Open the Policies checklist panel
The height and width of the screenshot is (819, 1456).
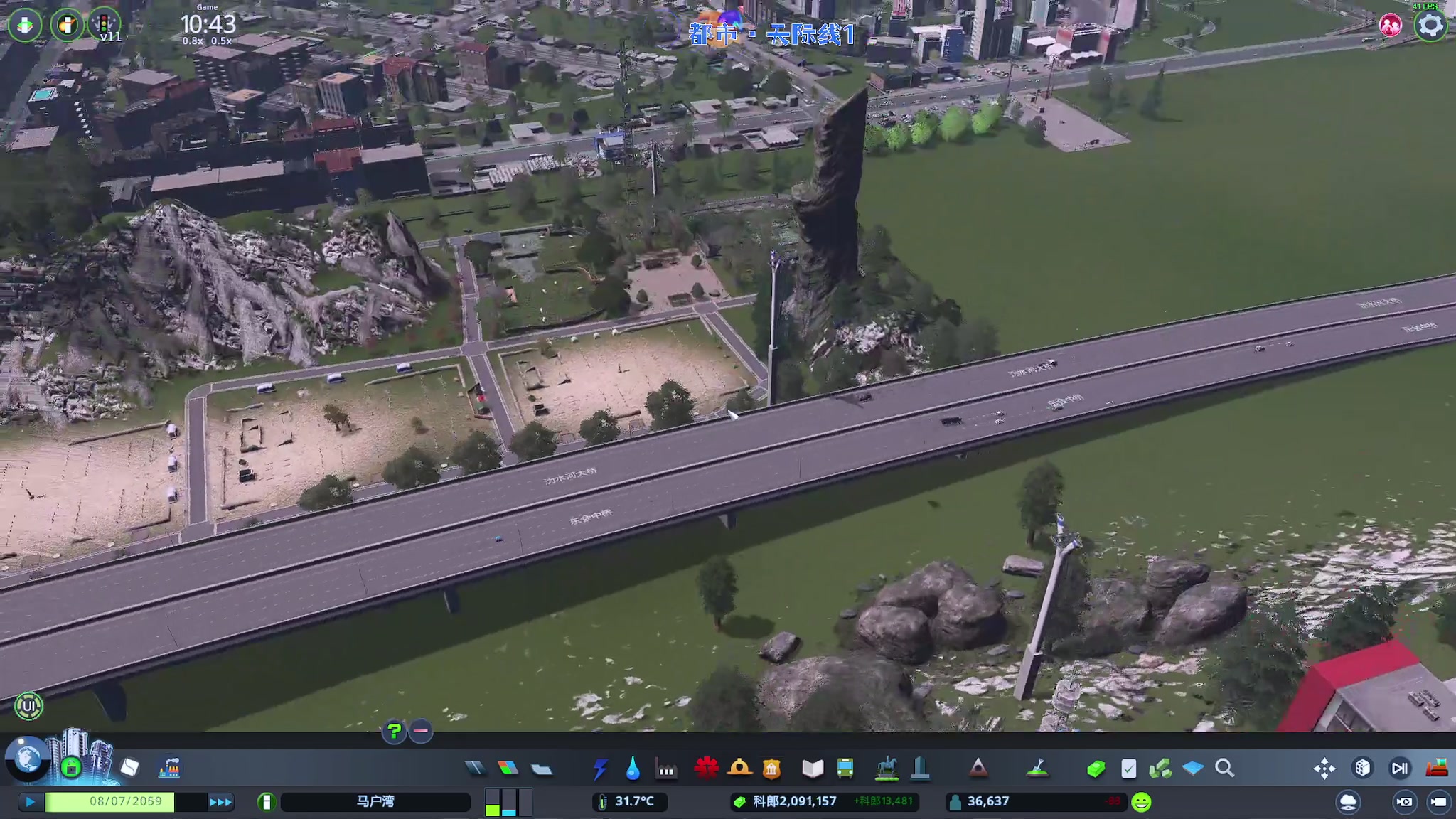click(1128, 769)
